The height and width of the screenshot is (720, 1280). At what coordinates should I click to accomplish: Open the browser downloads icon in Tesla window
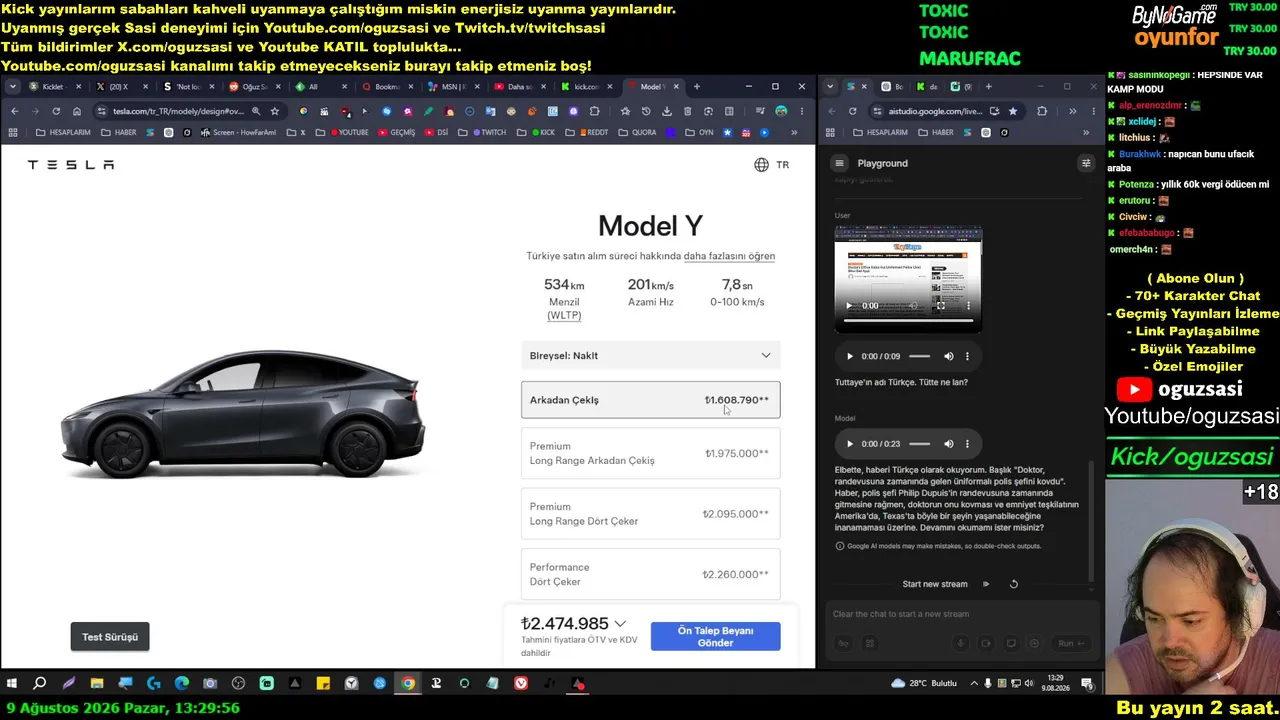[667, 111]
